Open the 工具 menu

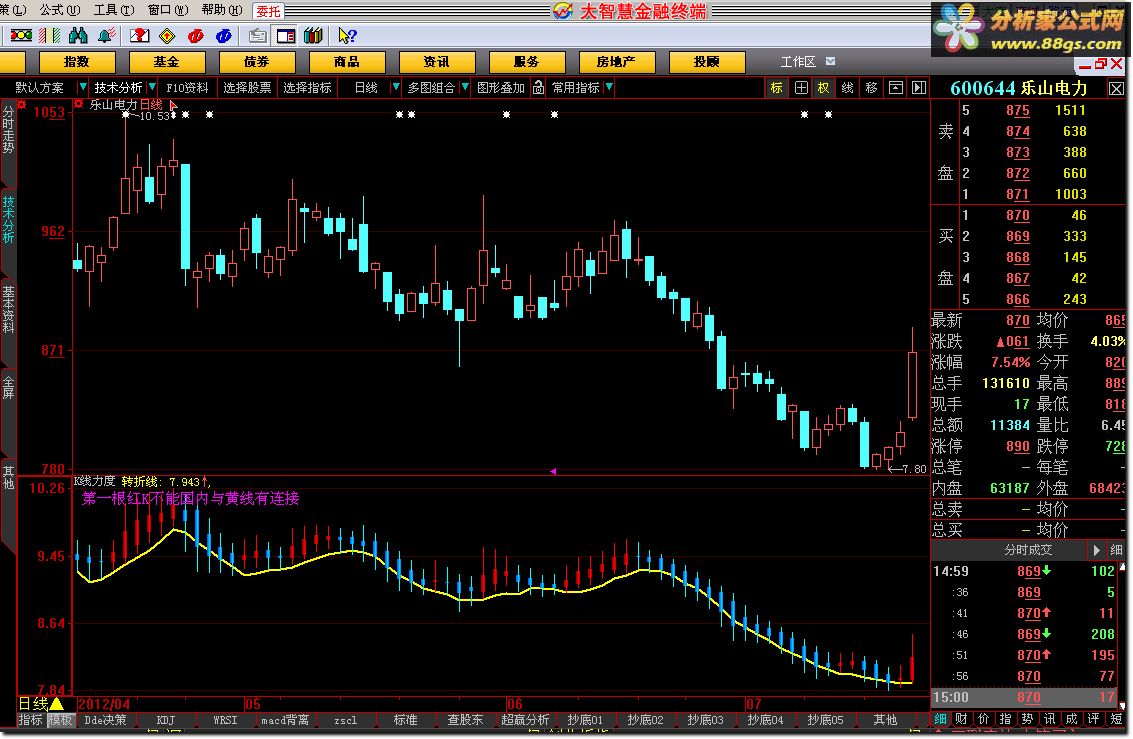click(114, 10)
